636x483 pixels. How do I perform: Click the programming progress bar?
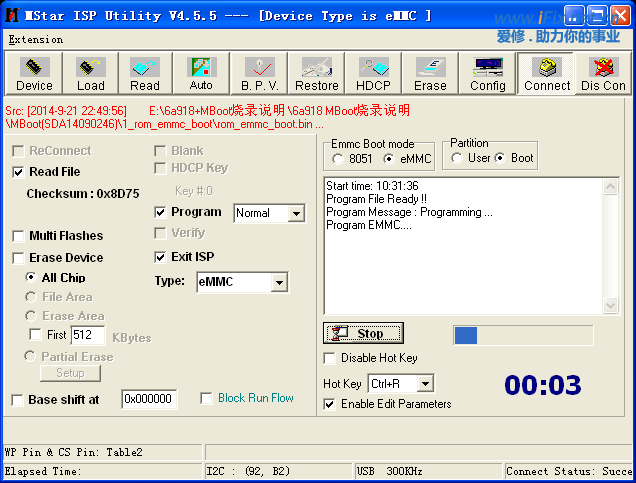522,335
